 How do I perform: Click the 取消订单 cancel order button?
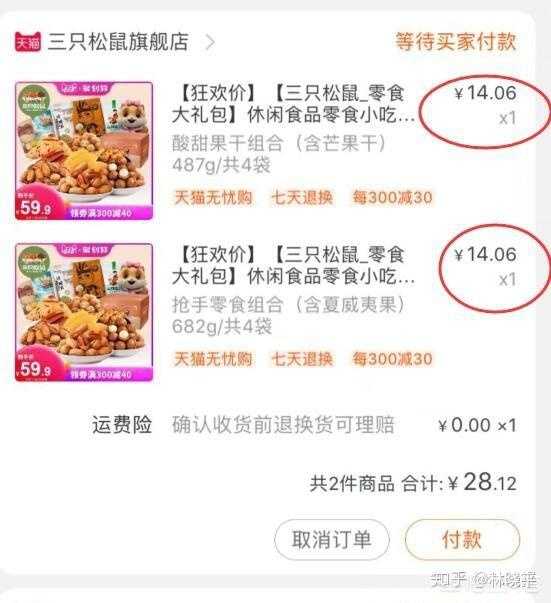click(x=332, y=540)
